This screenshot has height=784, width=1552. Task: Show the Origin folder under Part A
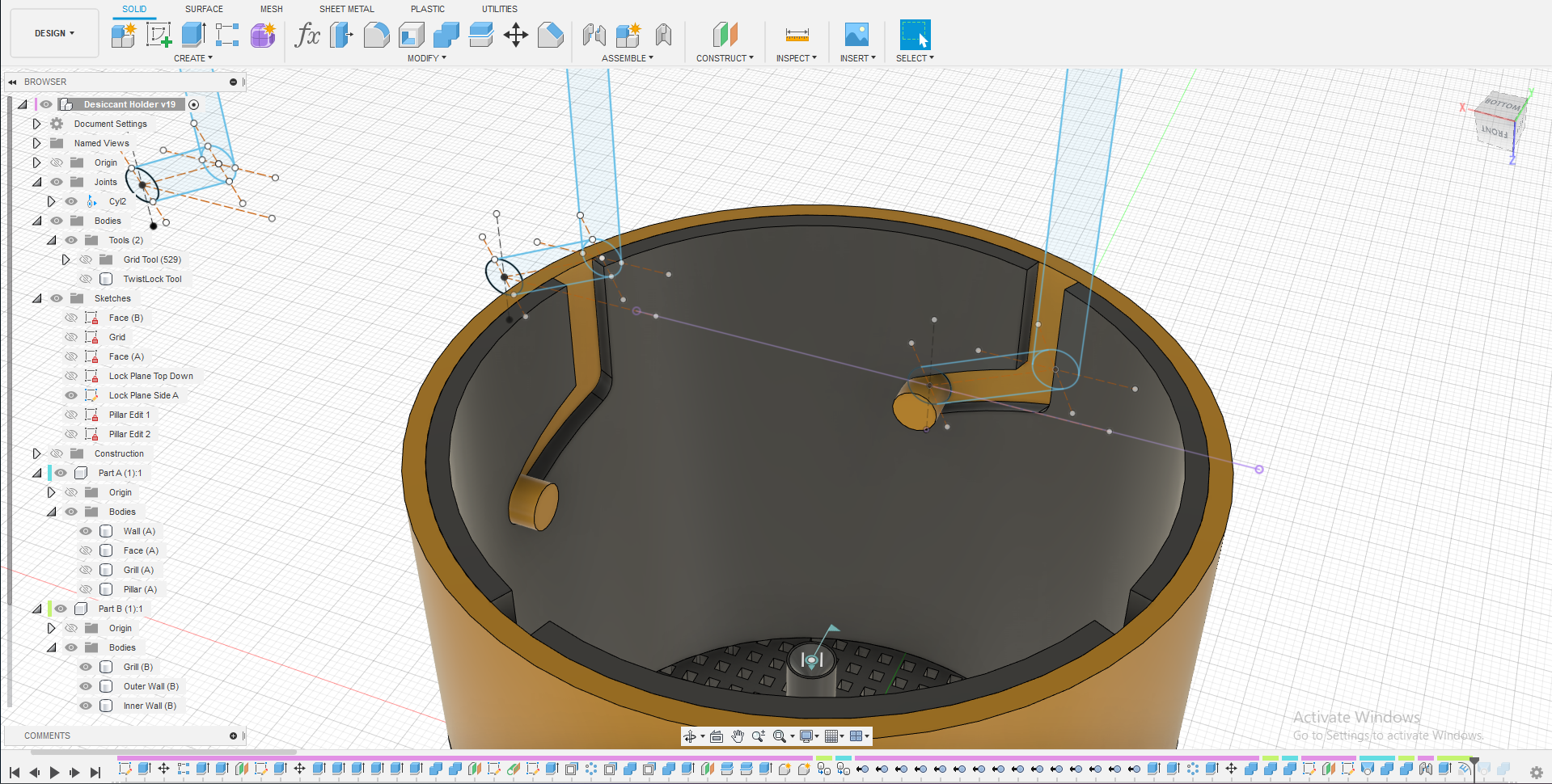[x=70, y=492]
